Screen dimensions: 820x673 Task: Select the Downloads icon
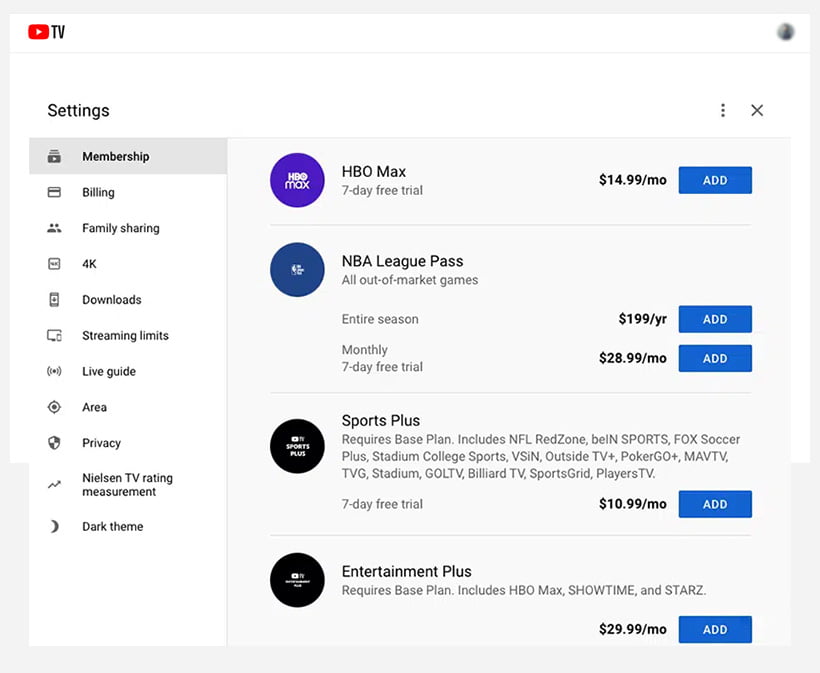(57, 299)
